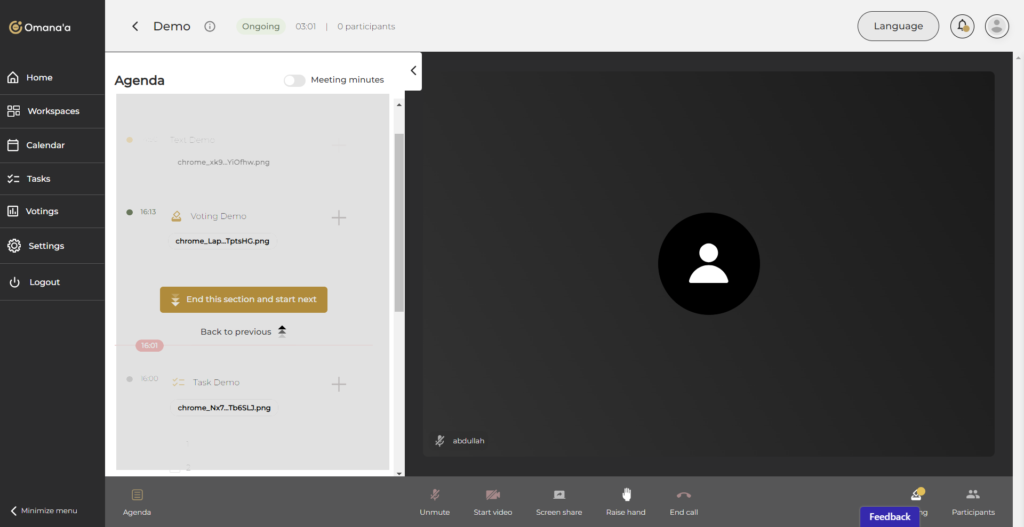Open the Participants panel

pyautogui.click(x=972, y=501)
